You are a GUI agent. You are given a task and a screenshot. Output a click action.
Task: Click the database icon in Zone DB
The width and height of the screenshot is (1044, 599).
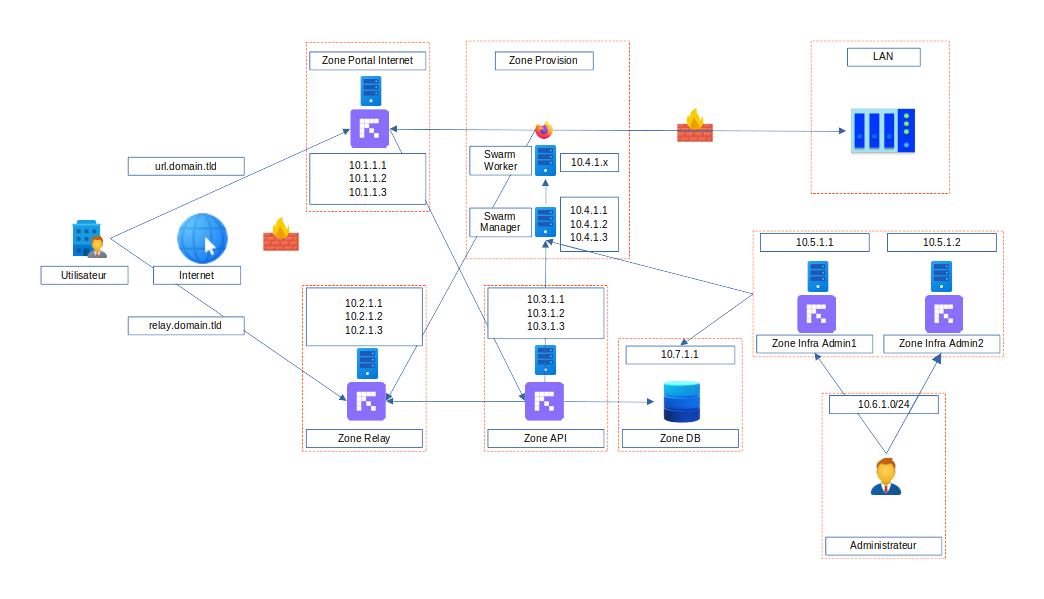681,402
